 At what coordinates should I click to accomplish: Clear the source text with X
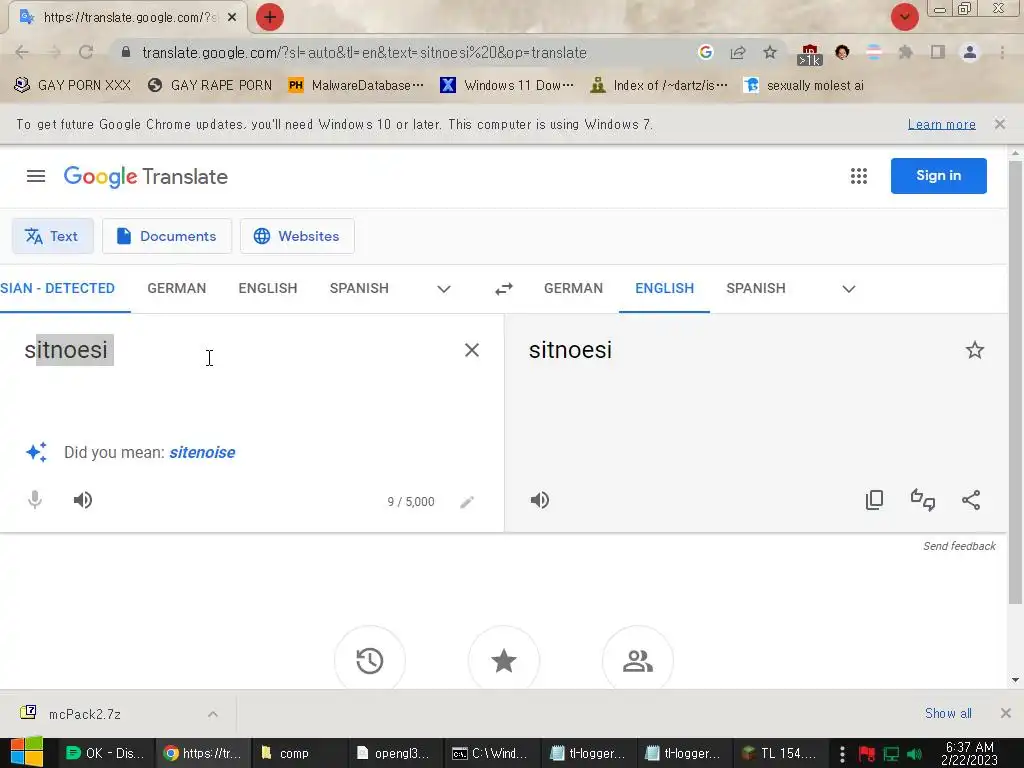[472, 350]
